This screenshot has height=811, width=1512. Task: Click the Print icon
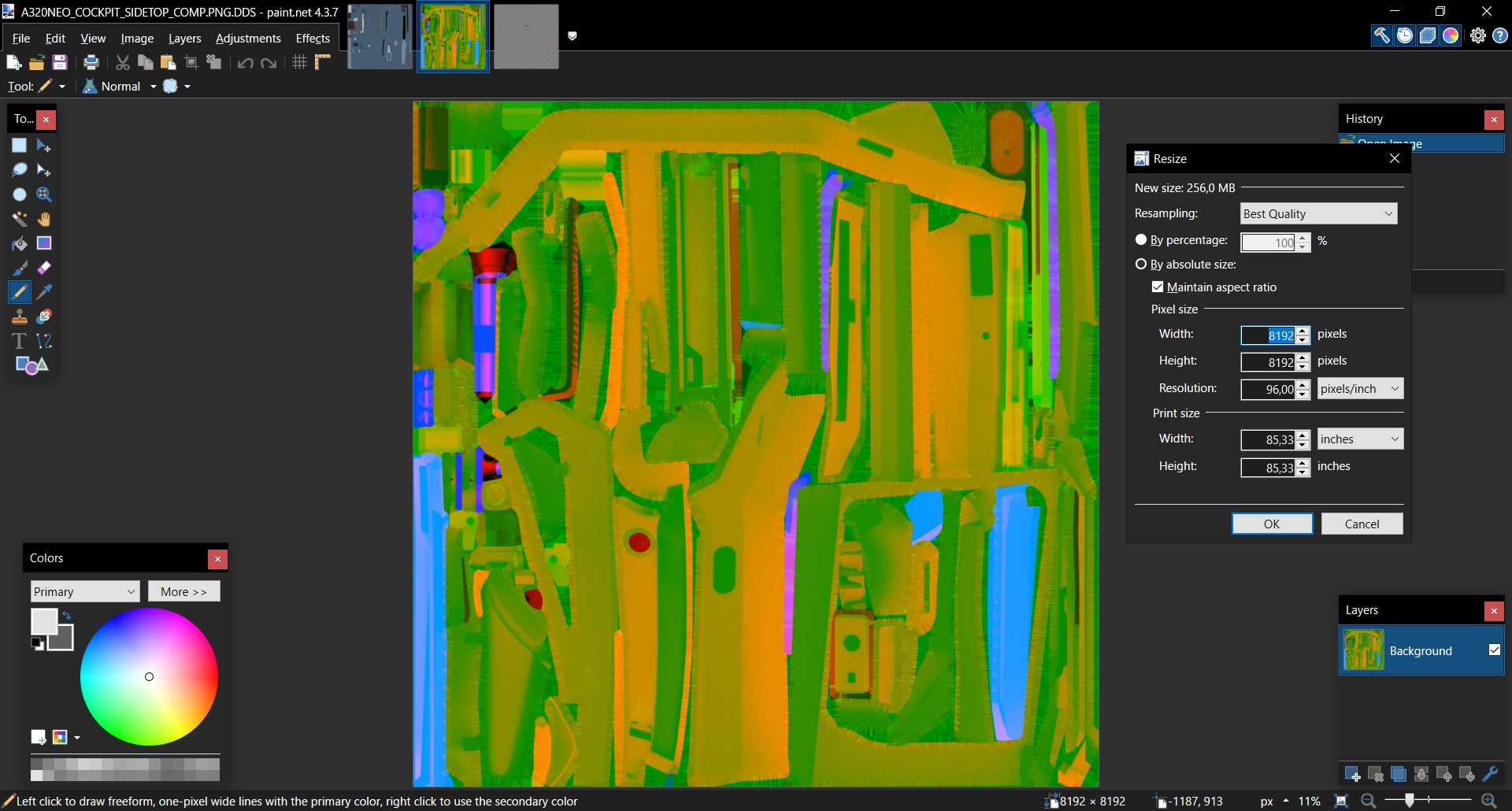[x=91, y=62]
